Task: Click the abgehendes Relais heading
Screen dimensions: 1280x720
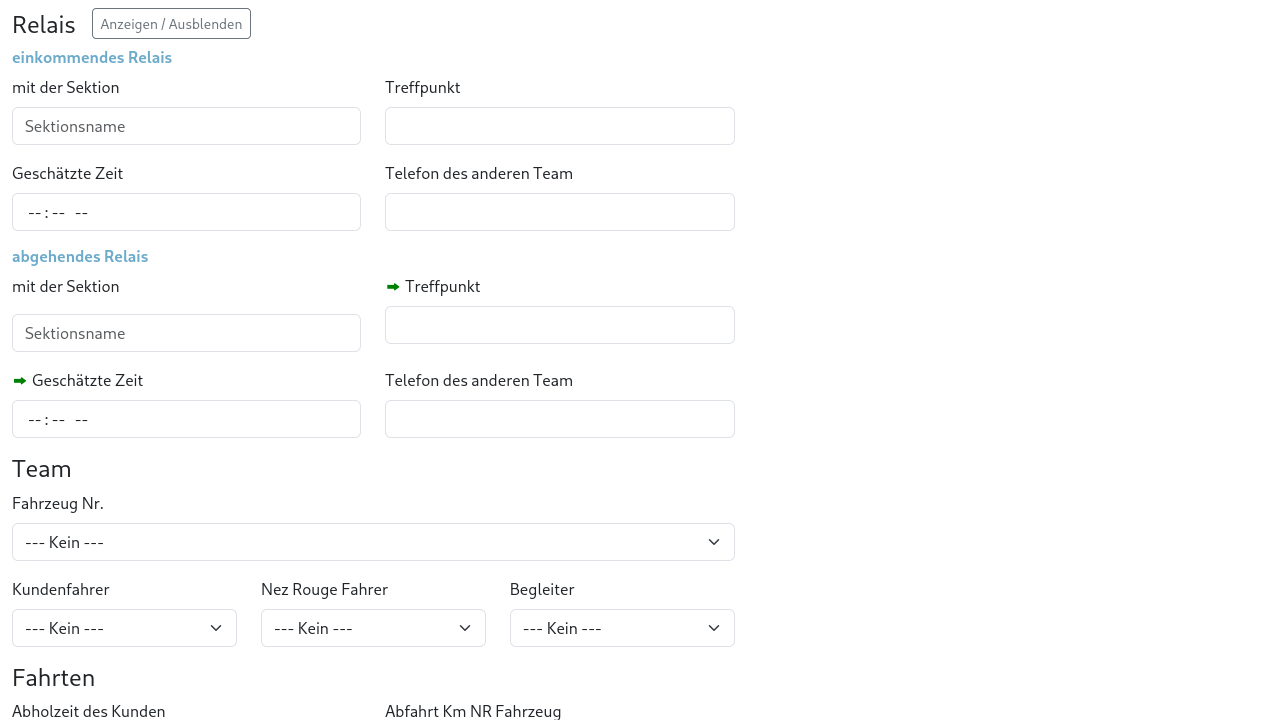Action: (x=80, y=257)
